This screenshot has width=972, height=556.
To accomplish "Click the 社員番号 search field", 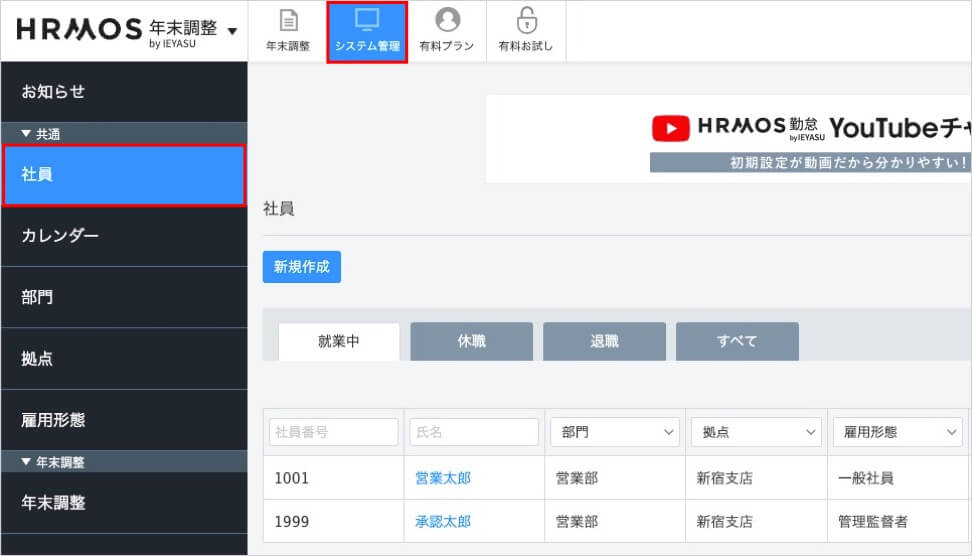I will 333,432.
